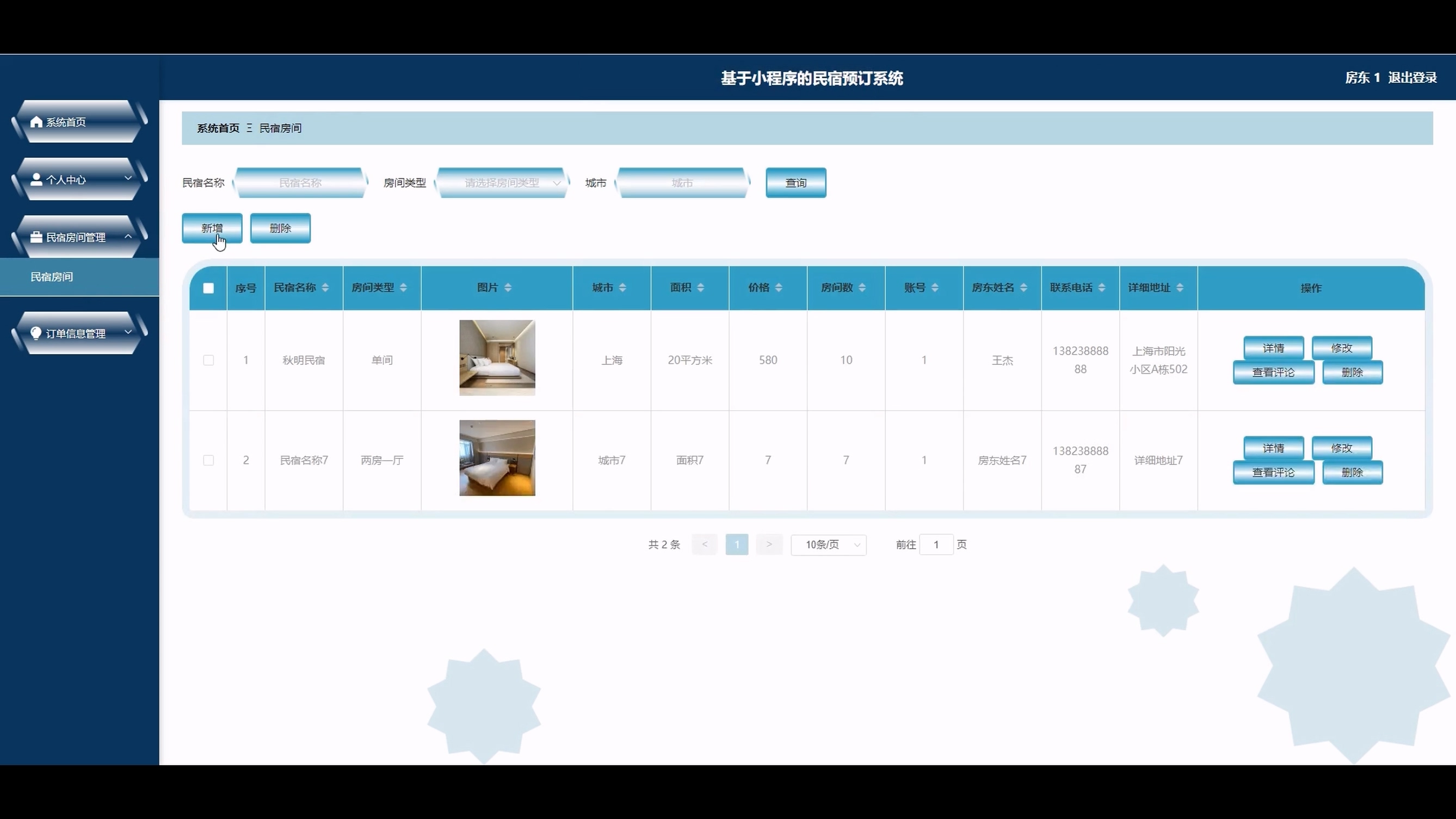Open the 请选择房间类型 dropdown
The width and height of the screenshot is (1456, 819).
pos(502,183)
